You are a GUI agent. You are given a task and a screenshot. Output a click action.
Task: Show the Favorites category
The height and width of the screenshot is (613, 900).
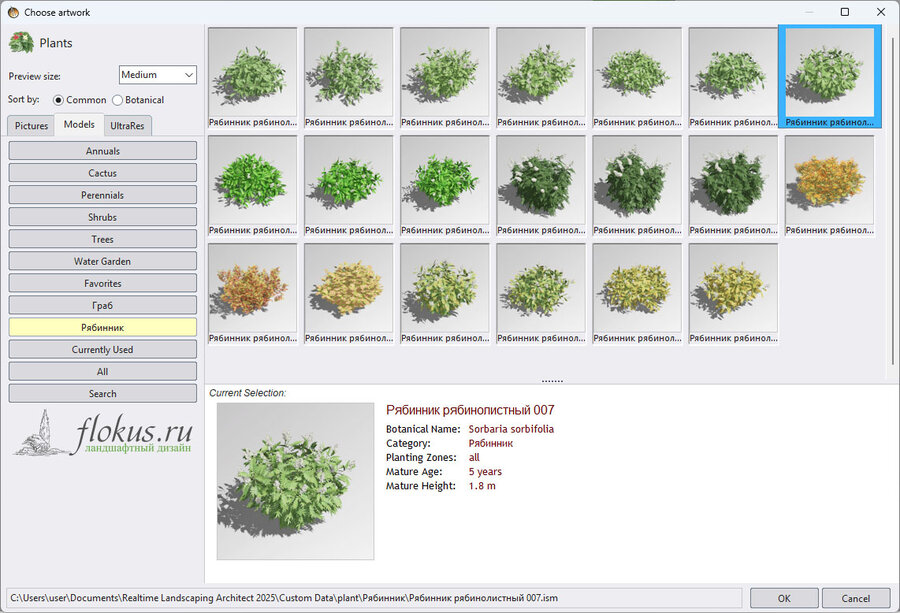pyautogui.click(x=103, y=283)
